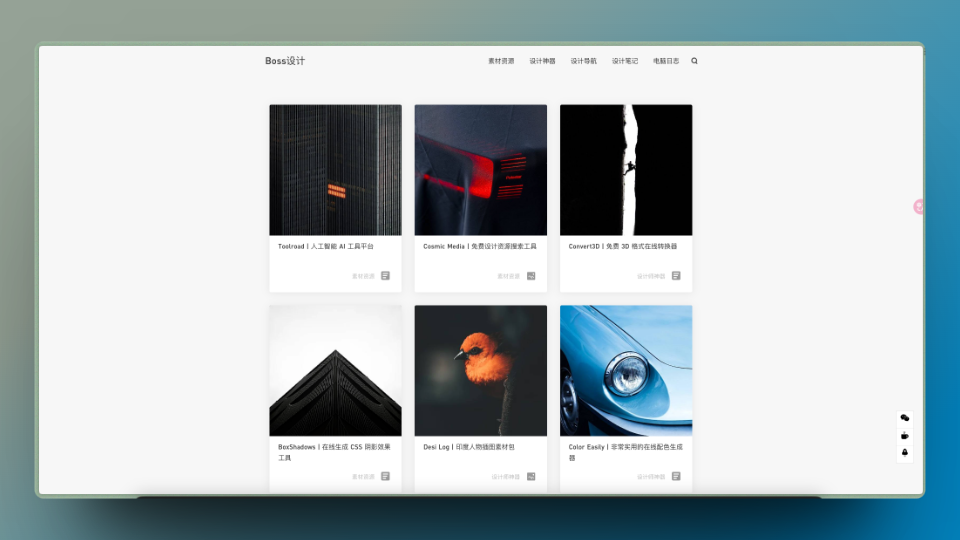This screenshot has width=960, height=540.
Task: Open the 电脑日志 menu item
Action: (x=666, y=61)
